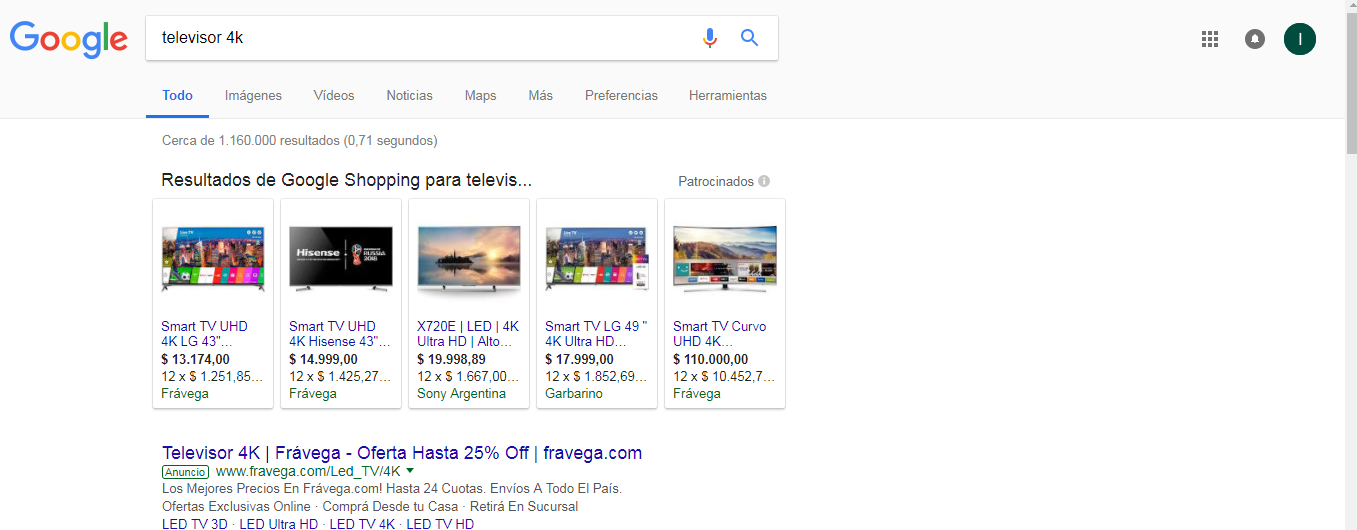Viewport: 1357px width, 530px height.
Task: Open Google notifications bell
Action: (1254, 39)
